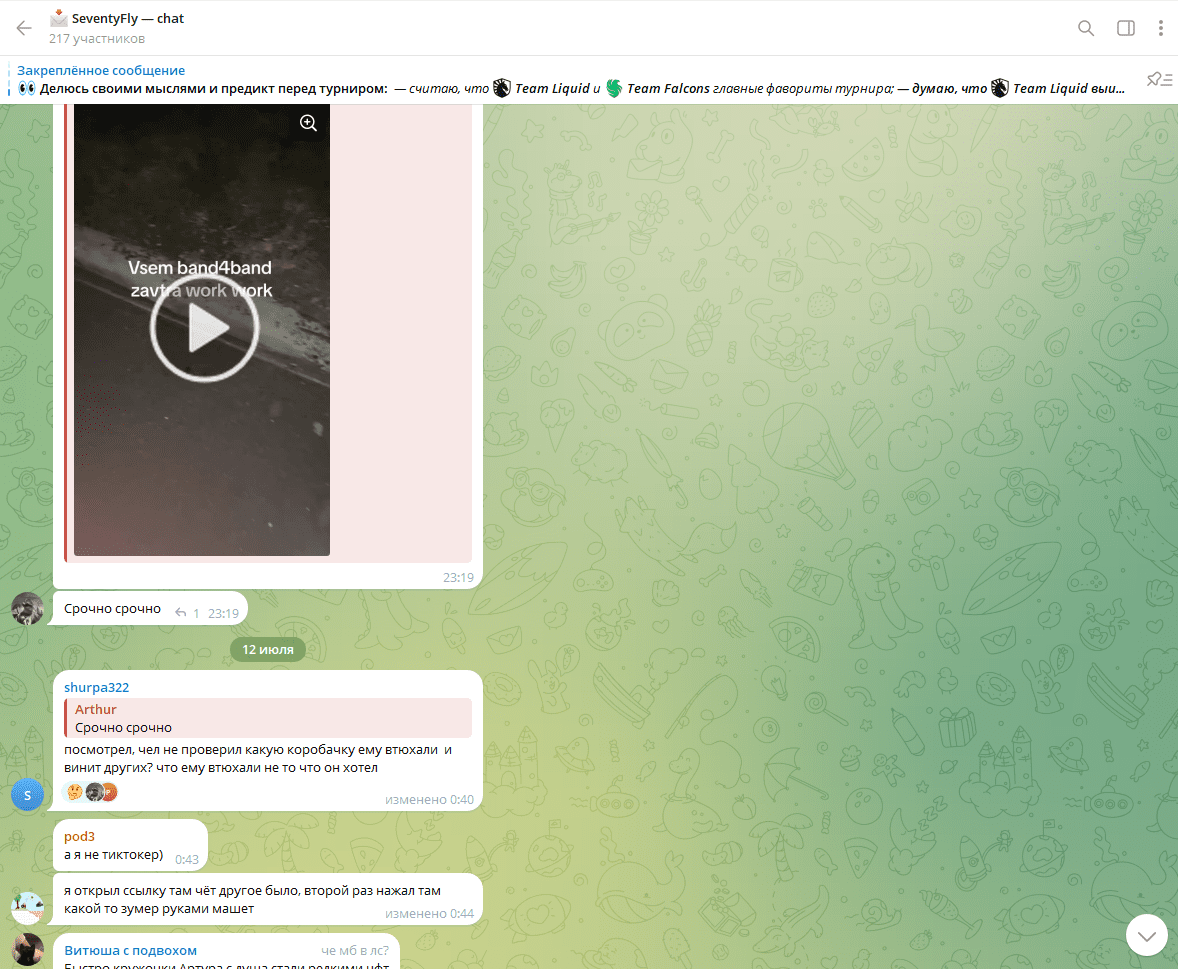Screen dimensions: 1178x969
Task: Open search in this chat
Action: click(x=1086, y=28)
